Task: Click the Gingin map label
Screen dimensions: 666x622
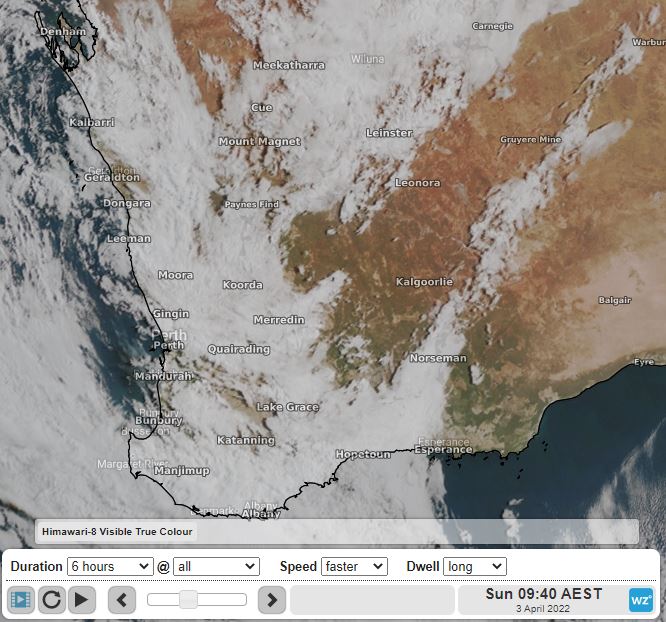Action: [171, 314]
